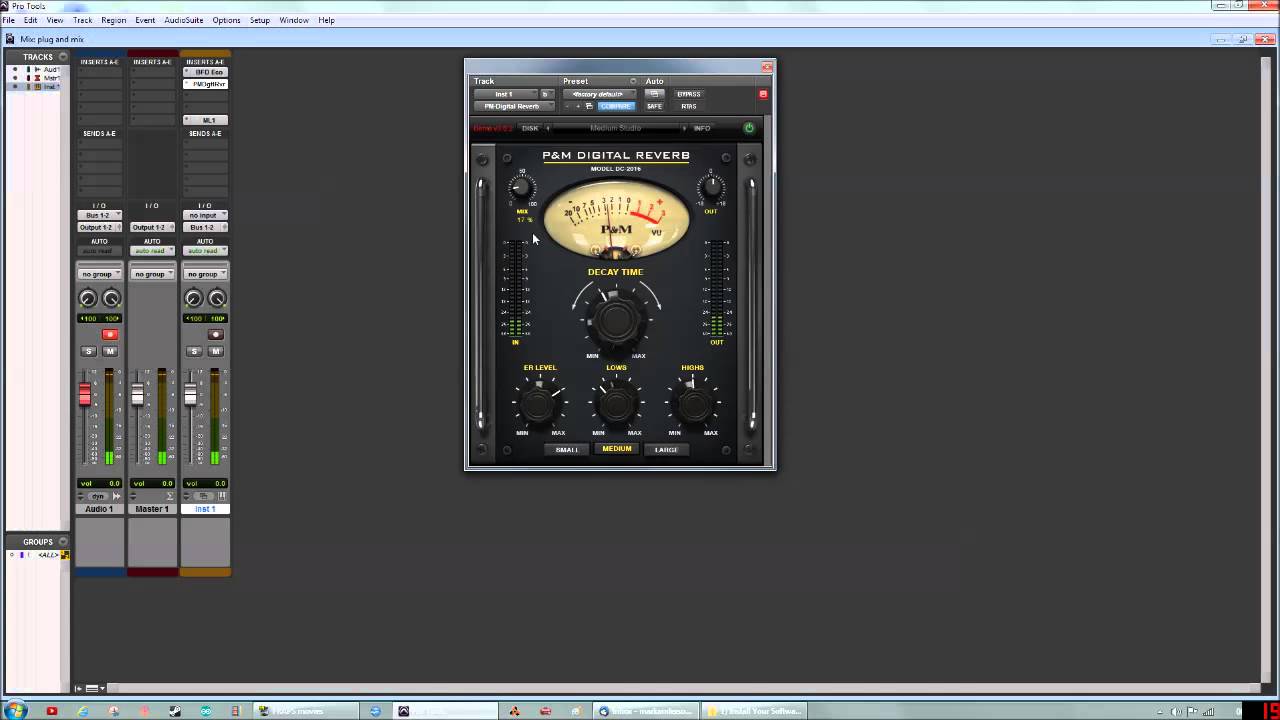Open Inst 1 no input selector
Screen dimensions: 1280x720
coord(205,215)
